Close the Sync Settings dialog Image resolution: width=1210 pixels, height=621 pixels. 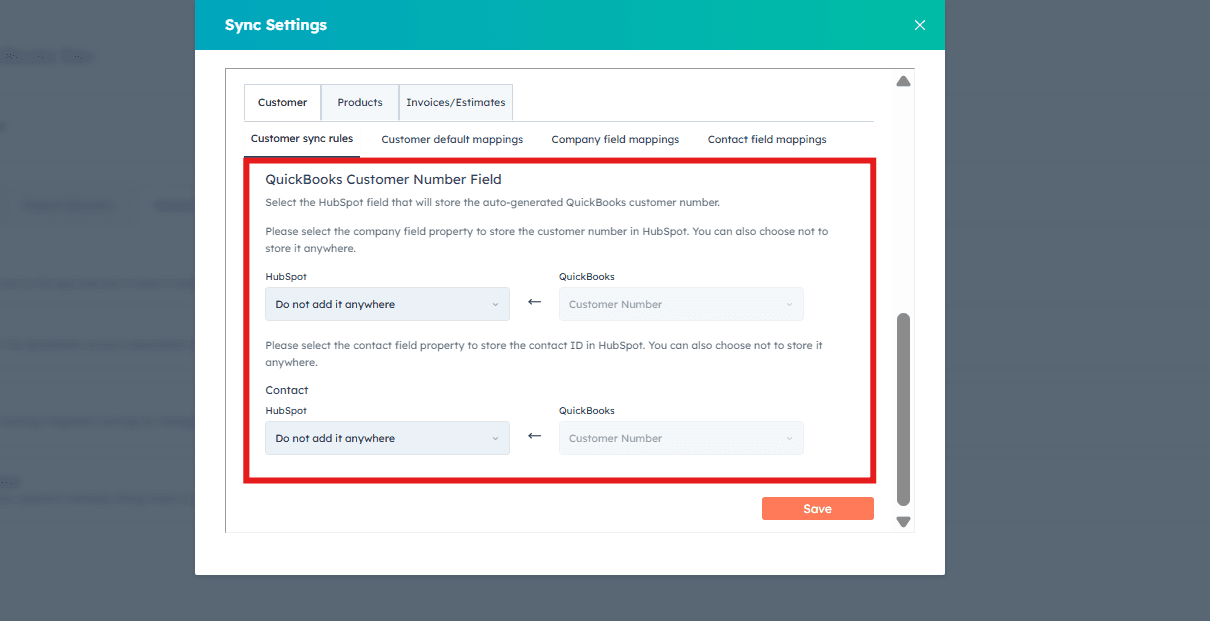coord(920,25)
